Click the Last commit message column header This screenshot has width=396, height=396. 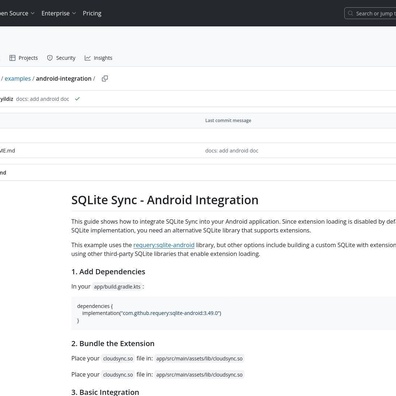[x=228, y=120]
